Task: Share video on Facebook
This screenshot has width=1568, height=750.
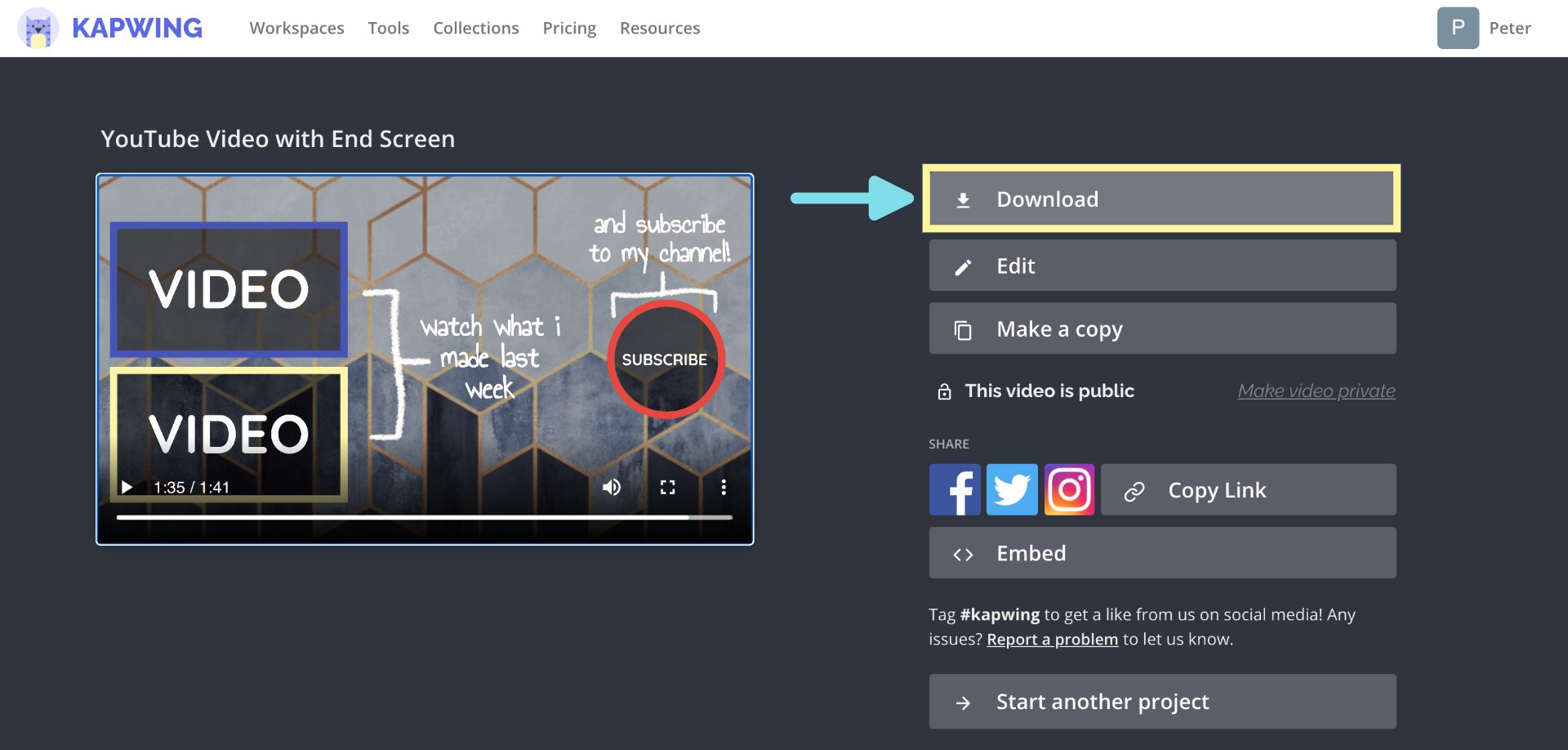Action: point(954,489)
